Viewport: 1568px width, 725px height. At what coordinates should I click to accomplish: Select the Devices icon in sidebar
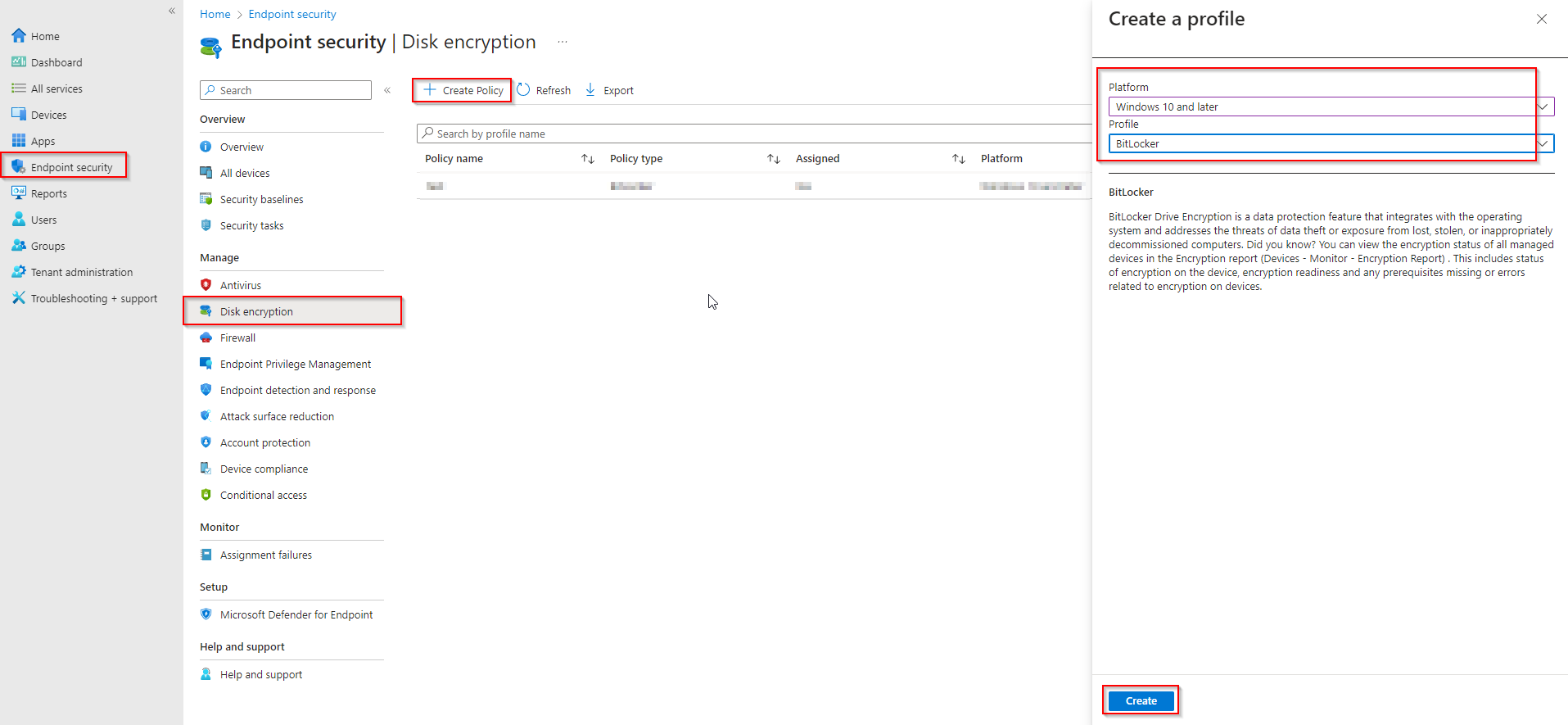pyautogui.click(x=19, y=115)
